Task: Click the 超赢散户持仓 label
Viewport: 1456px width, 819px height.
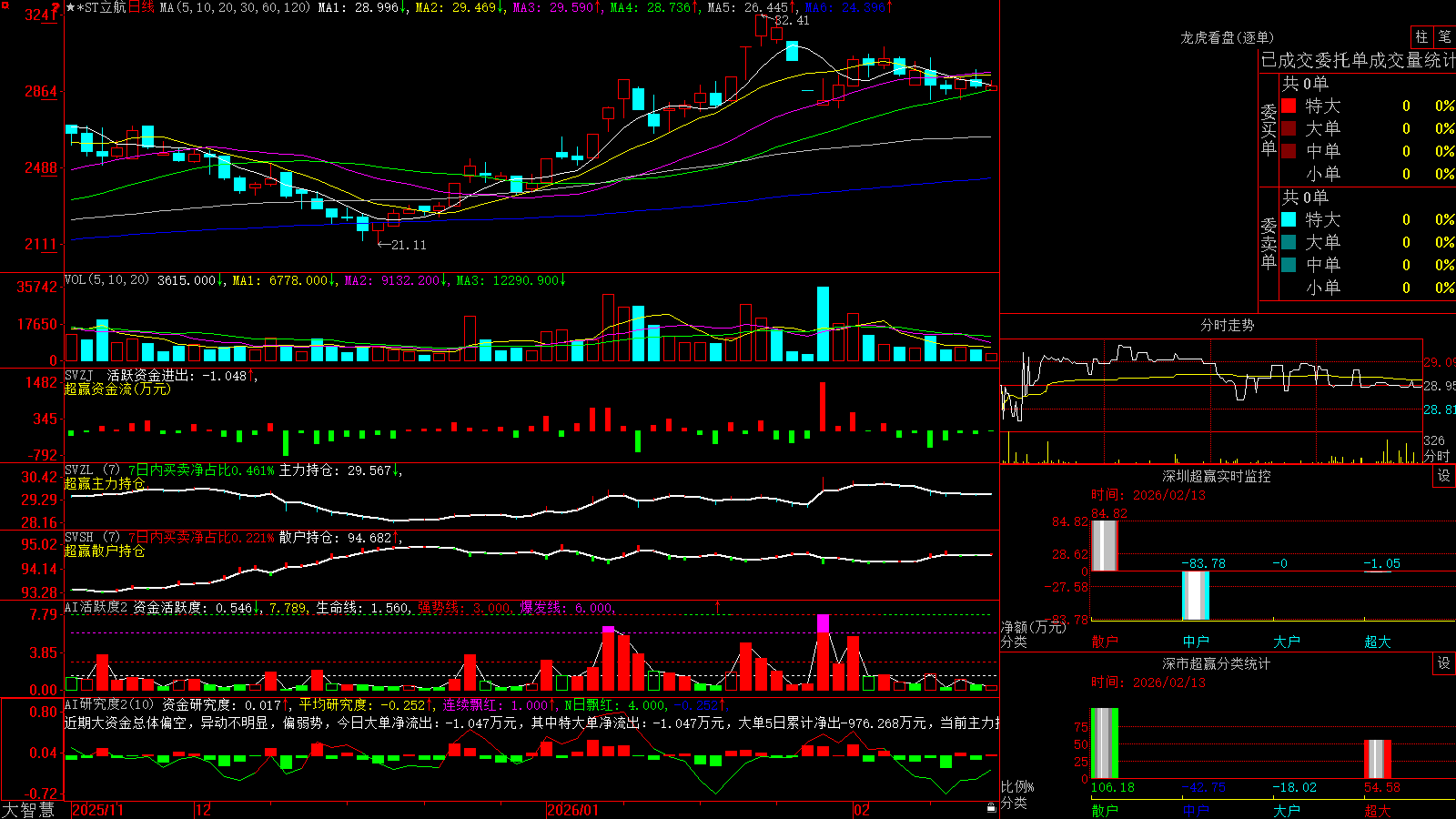Action: [x=105, y=551]
